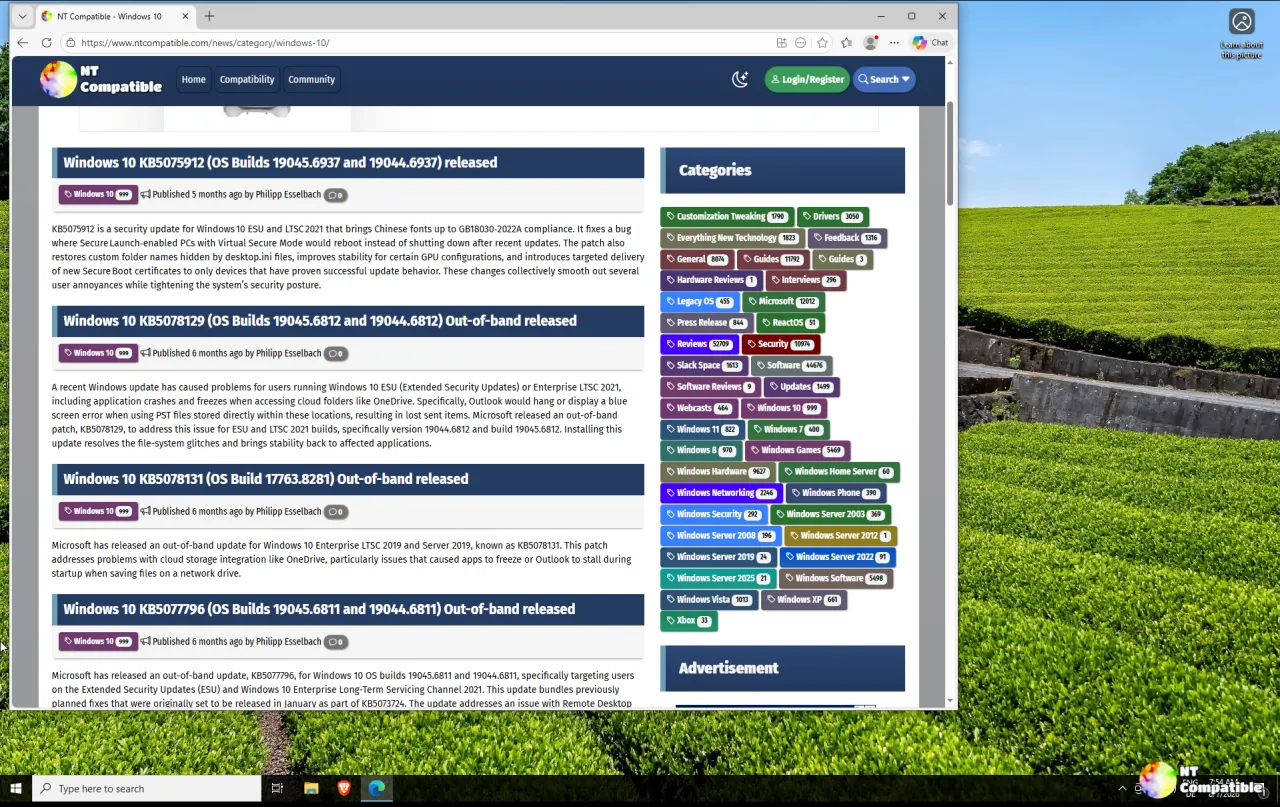Open Task View on the taskbar
Image resolution: width=1280 pixels, height=807 pixels.
coord(278,789)
